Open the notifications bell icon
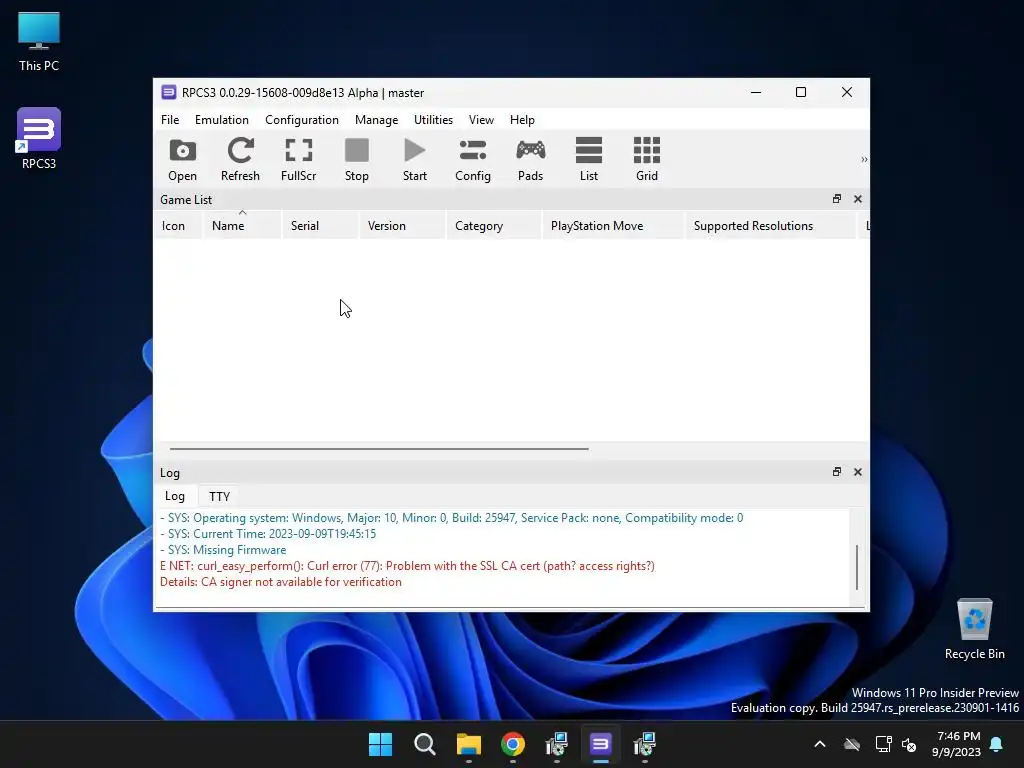The height and width of the screenshot is (768, 1024). (997, 744)
